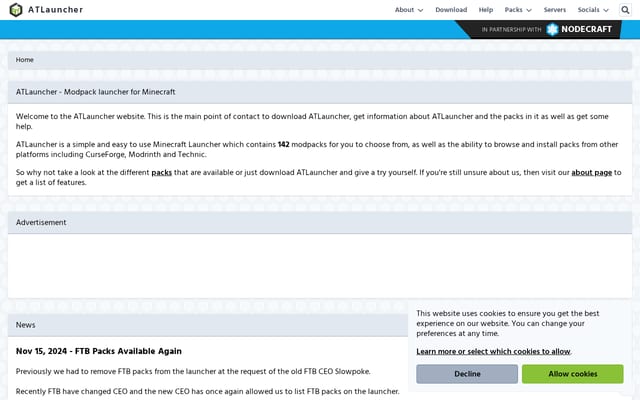
Task: Click 'ATLauncher - Modpack launcher for Minecraft' heading
Action: coord(96,92)
